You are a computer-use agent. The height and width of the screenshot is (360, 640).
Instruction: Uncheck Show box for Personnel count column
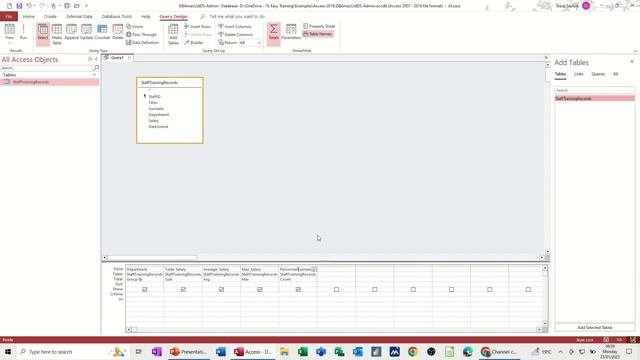(x=298, y=289)
